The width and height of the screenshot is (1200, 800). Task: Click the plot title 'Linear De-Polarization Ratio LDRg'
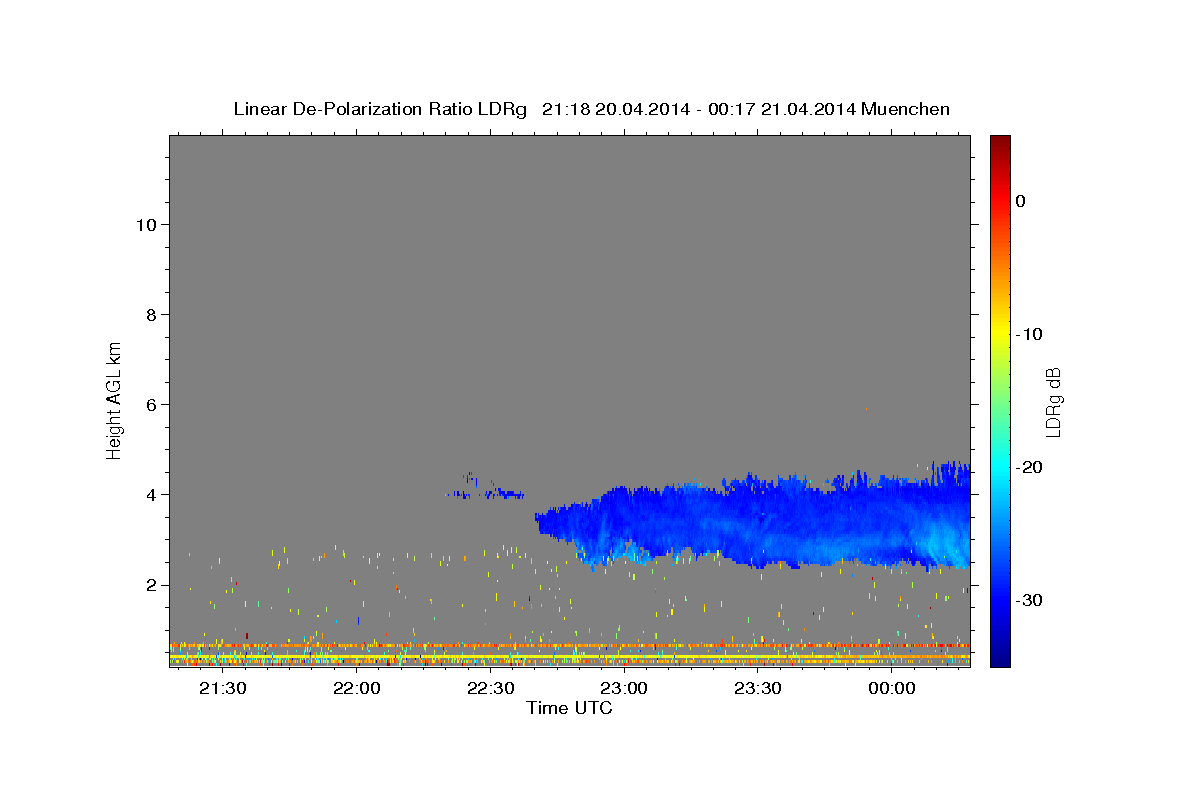click(380, 109)
